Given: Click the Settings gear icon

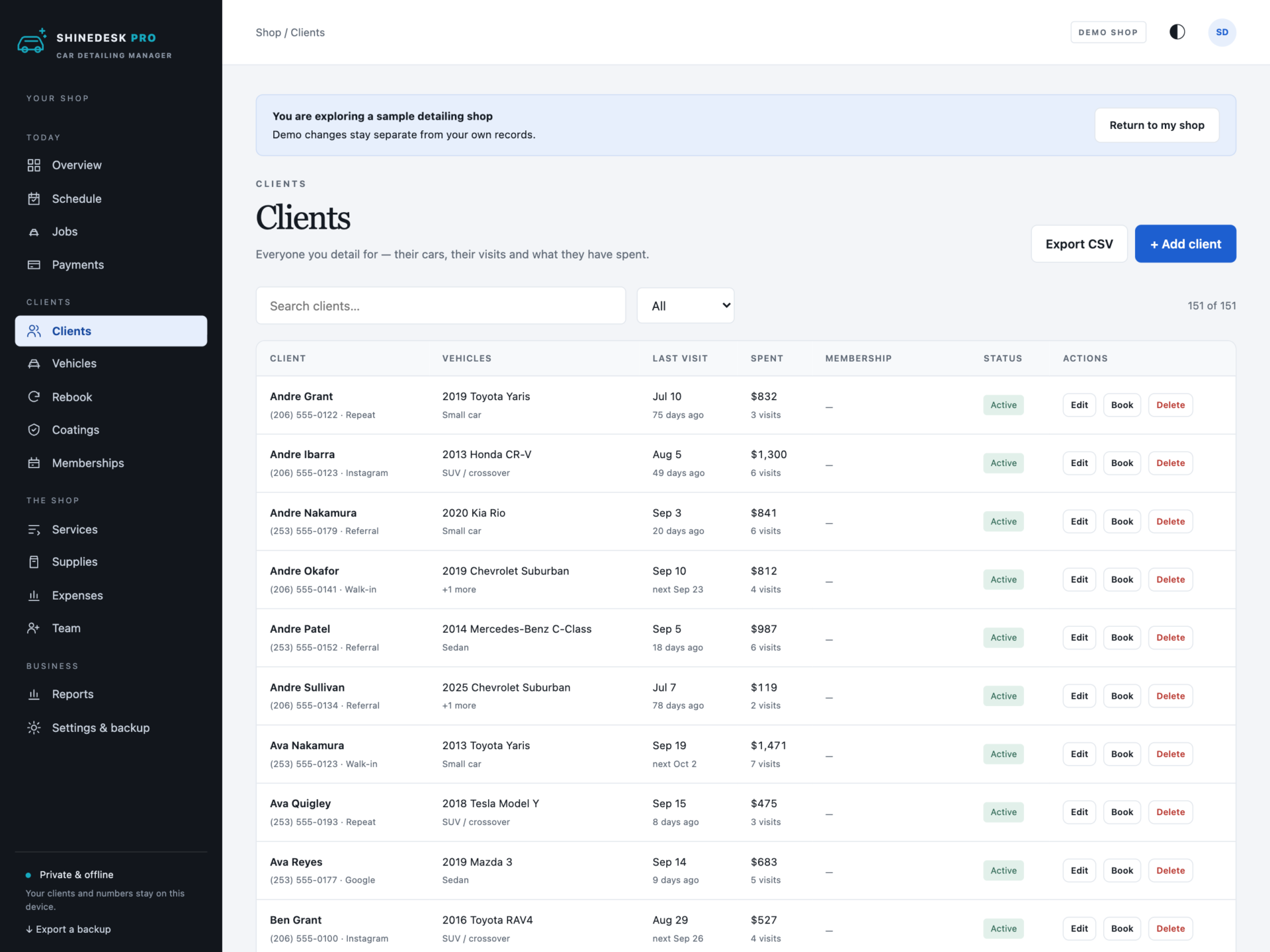Looking at the screenshot, I should pos(34,728).
